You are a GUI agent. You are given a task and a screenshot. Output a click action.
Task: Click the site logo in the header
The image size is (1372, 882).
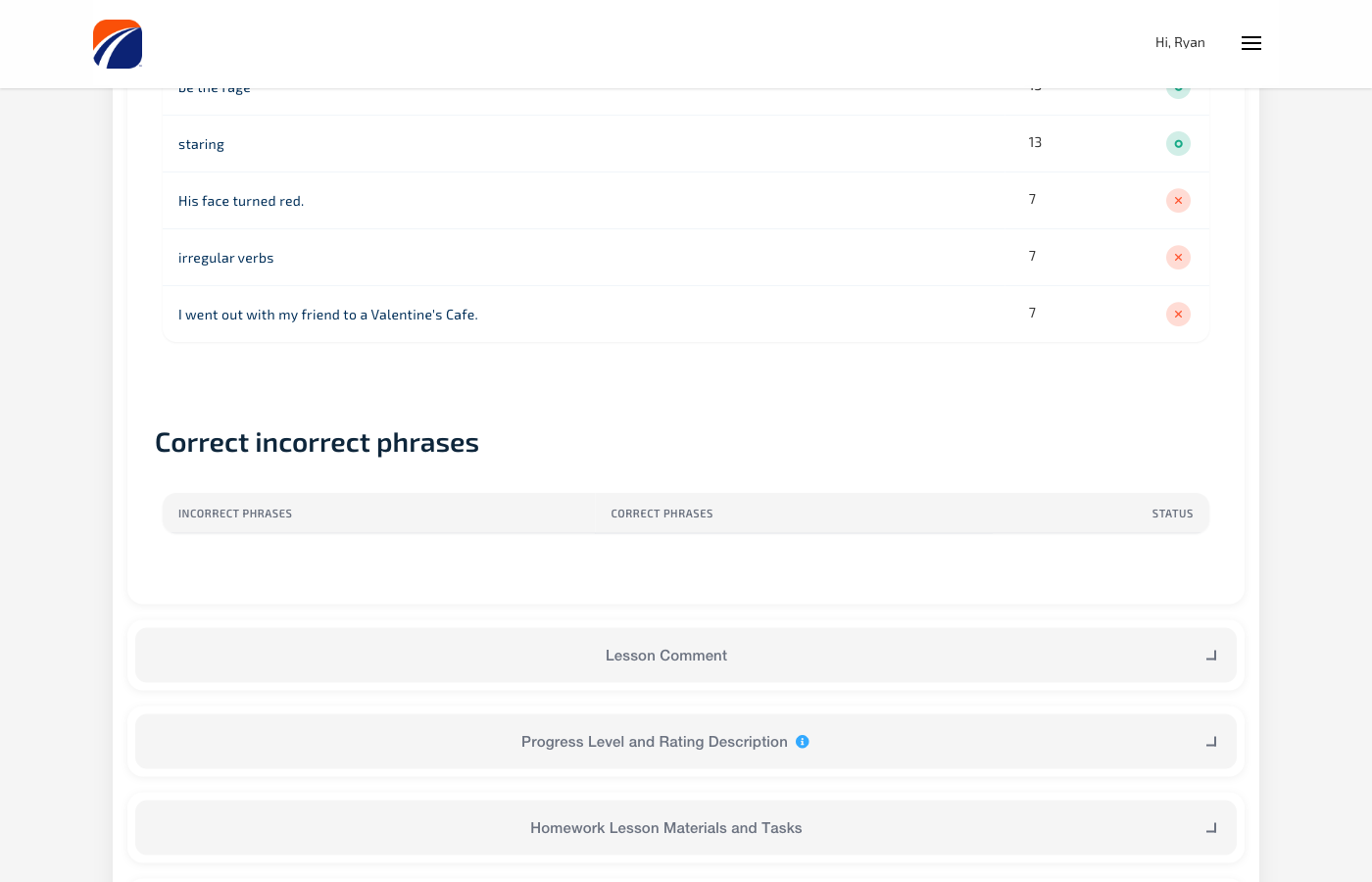pos(118,44)
